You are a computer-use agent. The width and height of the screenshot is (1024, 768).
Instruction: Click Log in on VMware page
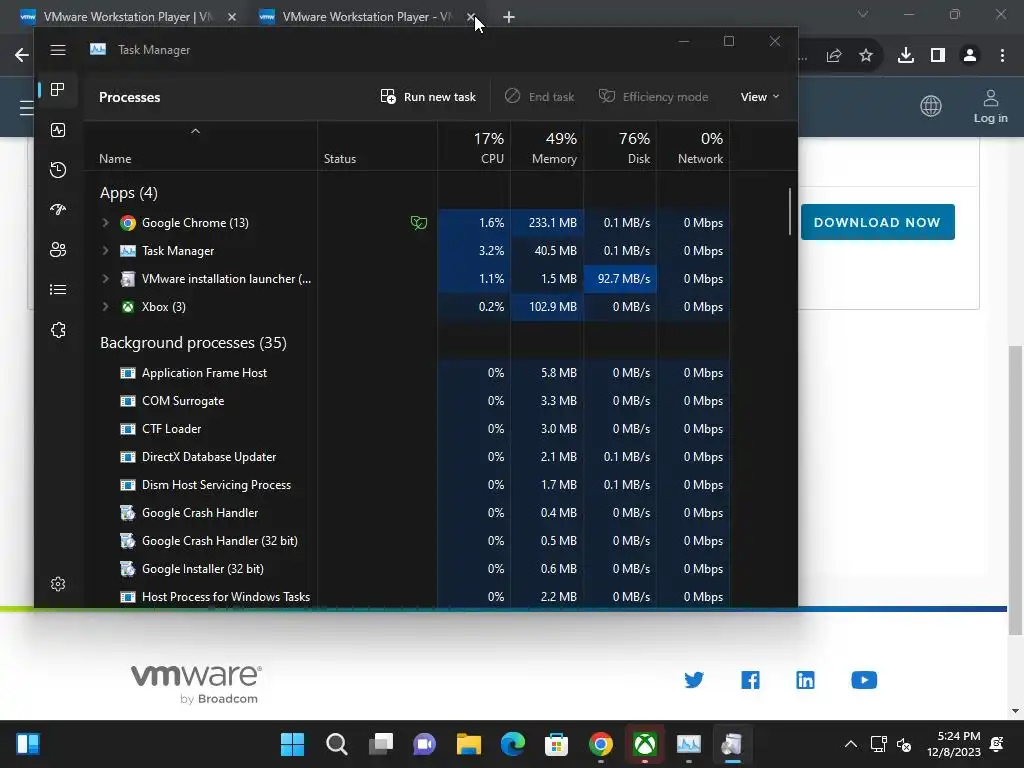click(x=991, y=107)
